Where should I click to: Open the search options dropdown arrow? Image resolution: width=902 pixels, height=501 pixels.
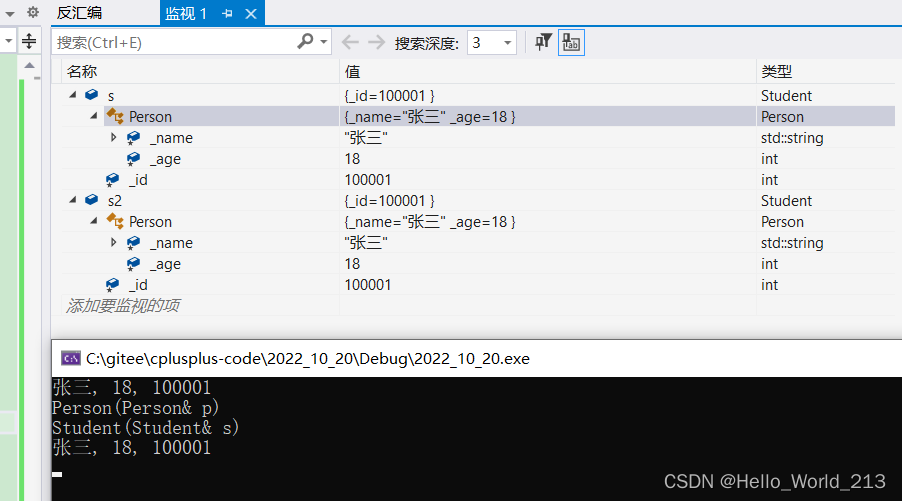324,42
